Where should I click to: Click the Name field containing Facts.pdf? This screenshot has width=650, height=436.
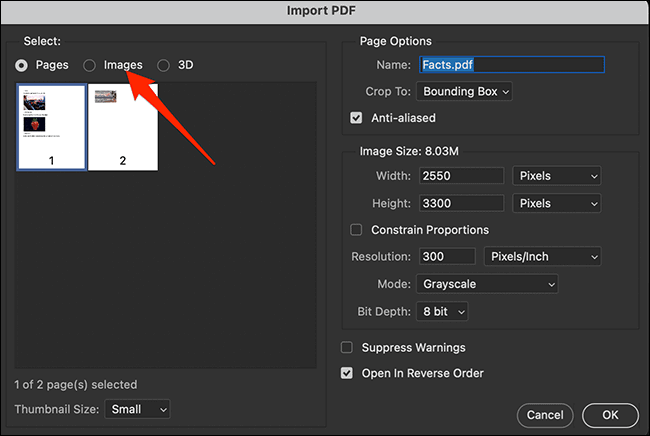tap(513, 65)
